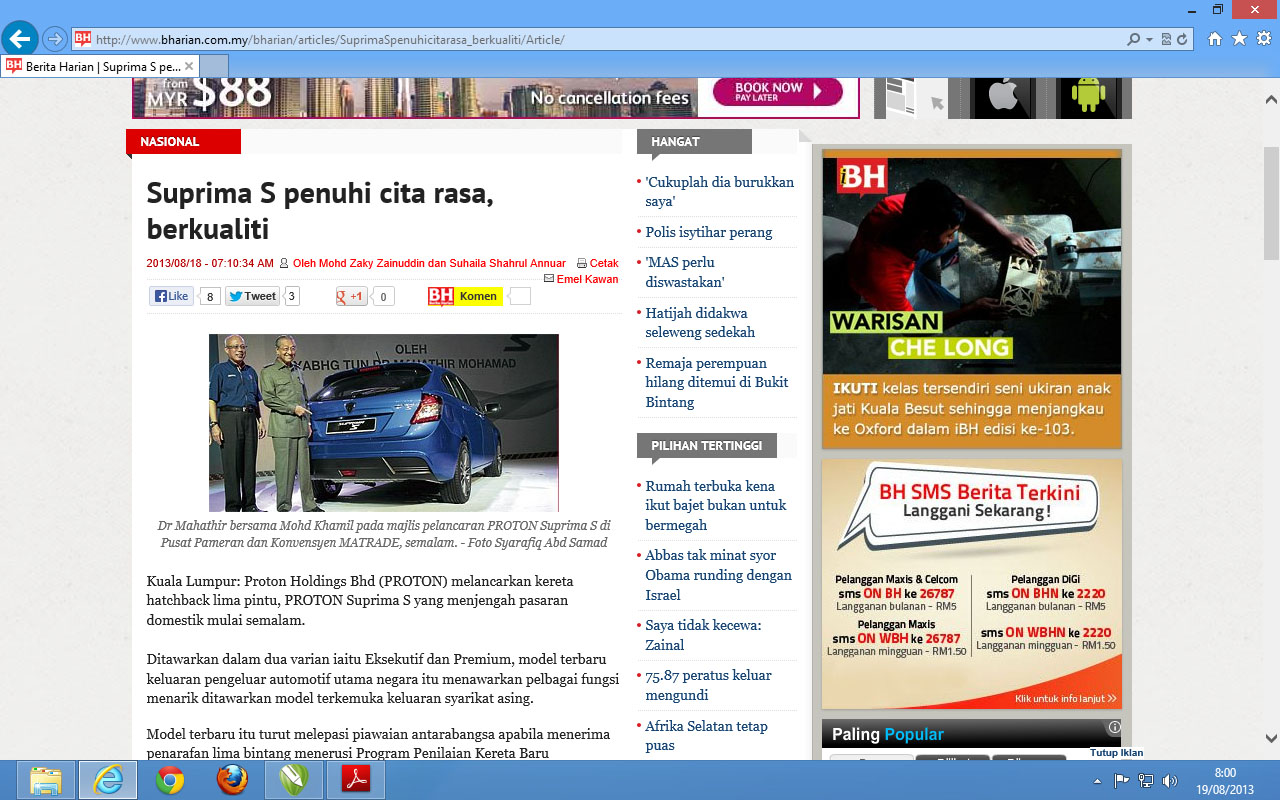Click the iBH Warisan Che Long advertisement
The height and width of the screenshot is (800, 1280).
(972, 299)
